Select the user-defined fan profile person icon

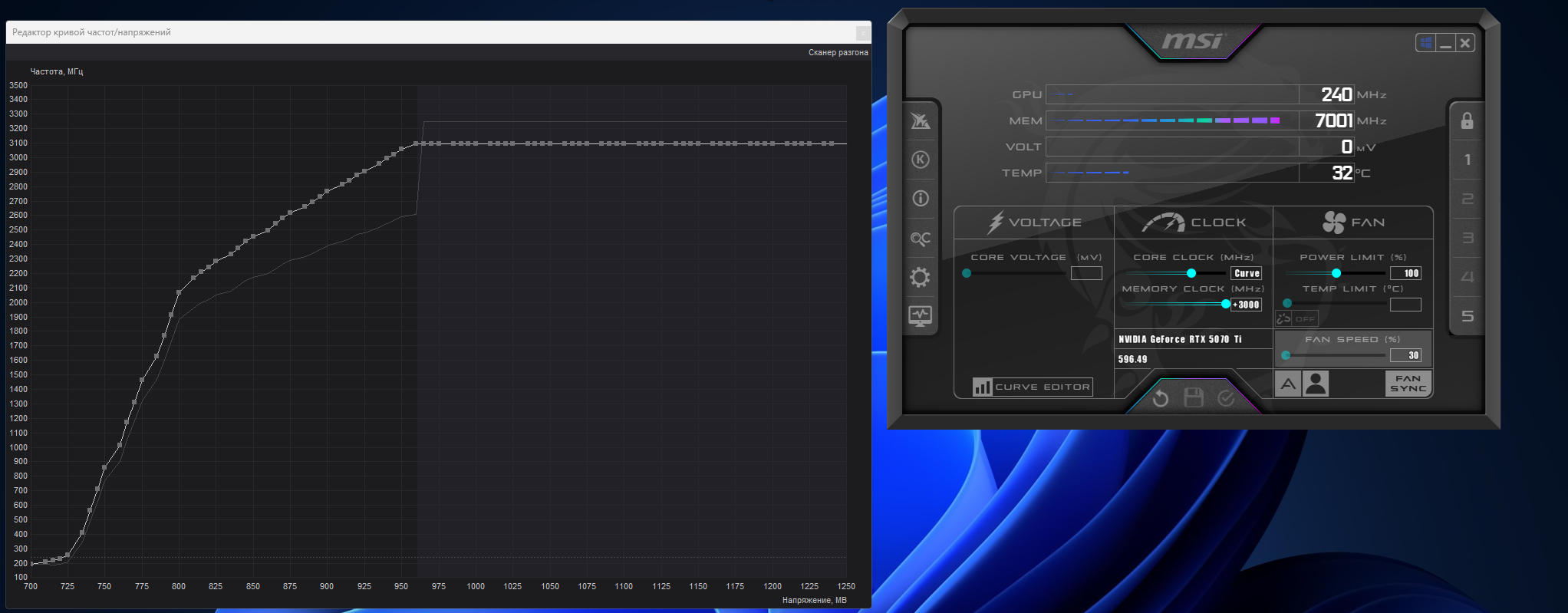(1316, 384)
